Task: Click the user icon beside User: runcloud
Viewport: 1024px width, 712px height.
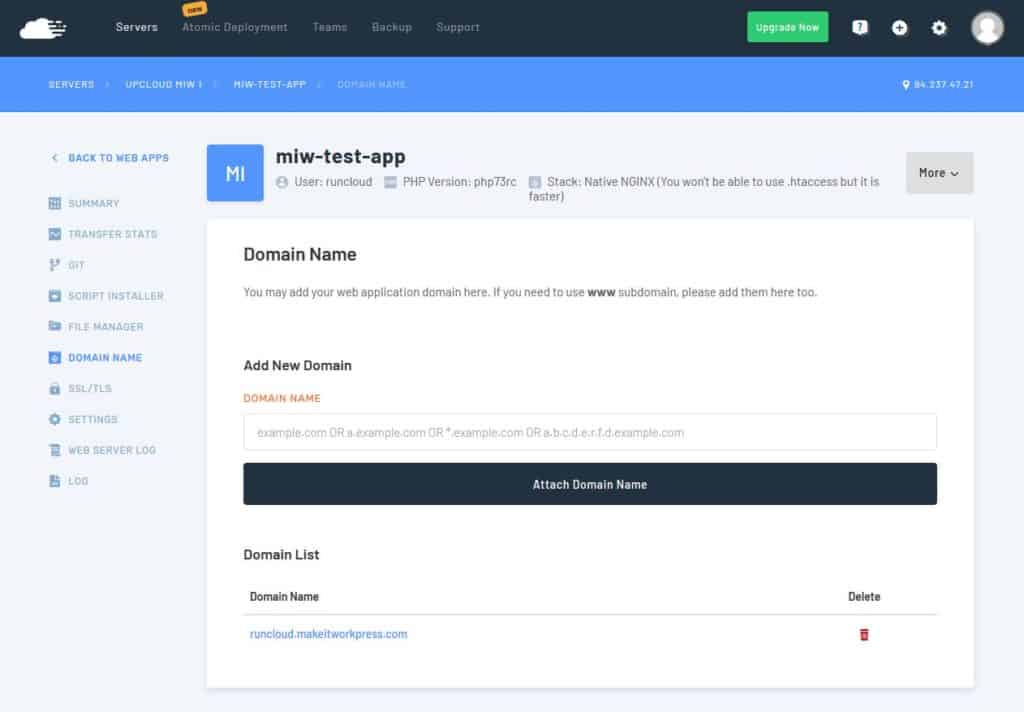Action: point(282,182)
